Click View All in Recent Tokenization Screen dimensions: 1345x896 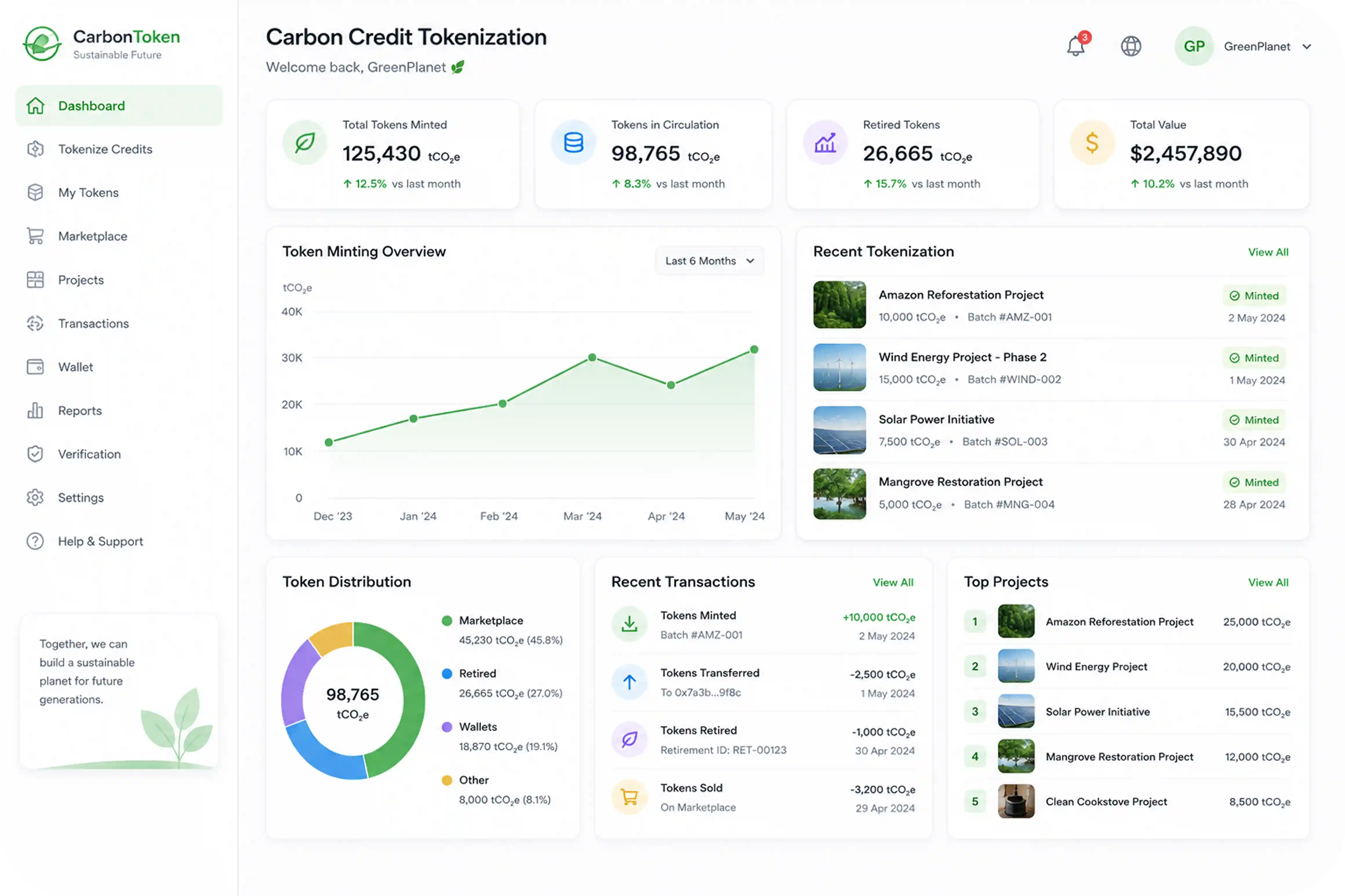pyautogui.click(x=1267, y=252)
